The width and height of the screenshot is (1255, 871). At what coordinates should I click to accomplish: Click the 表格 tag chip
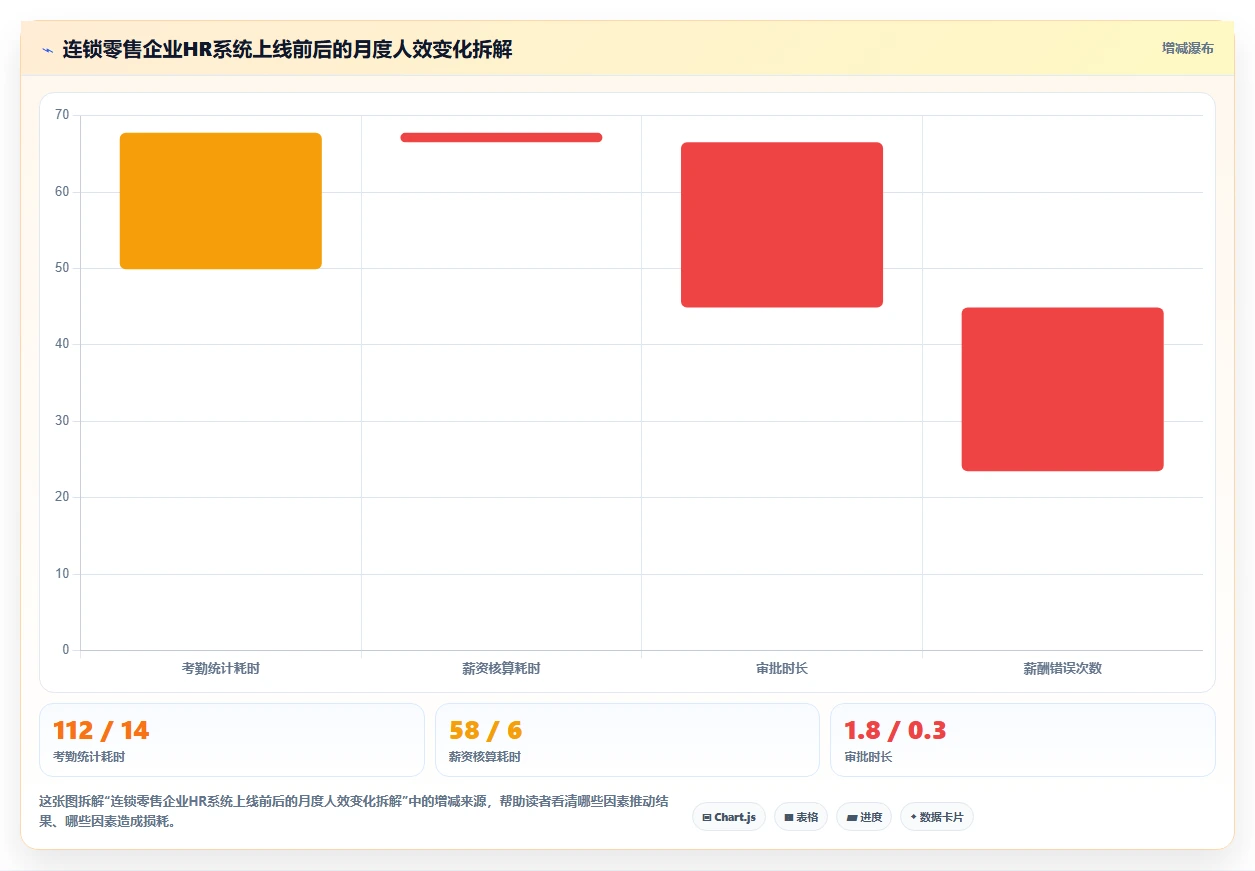click(801, 817)
